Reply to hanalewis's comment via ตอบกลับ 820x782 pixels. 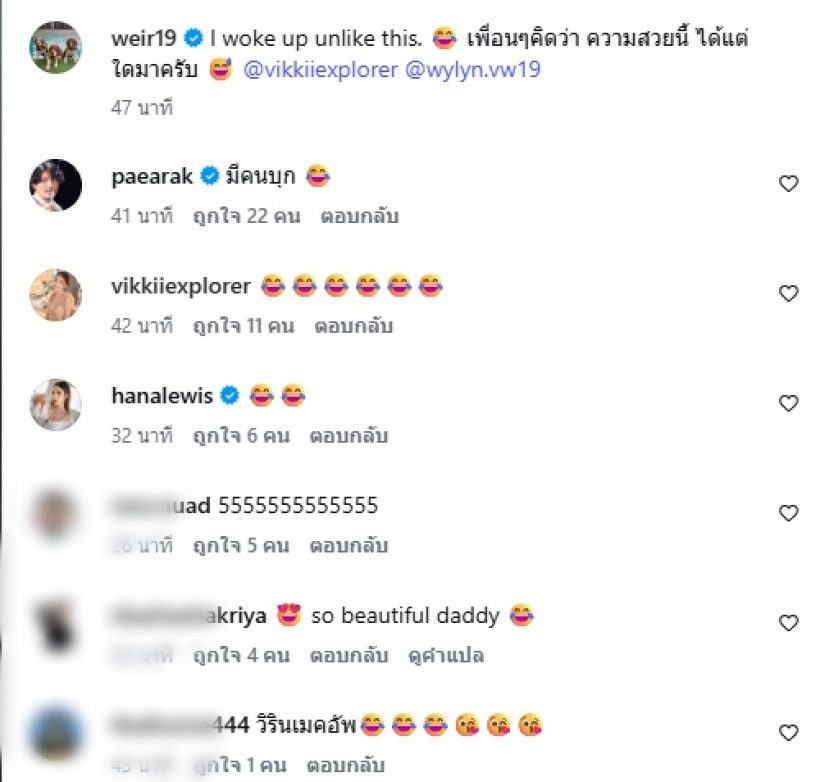(349, 436)
